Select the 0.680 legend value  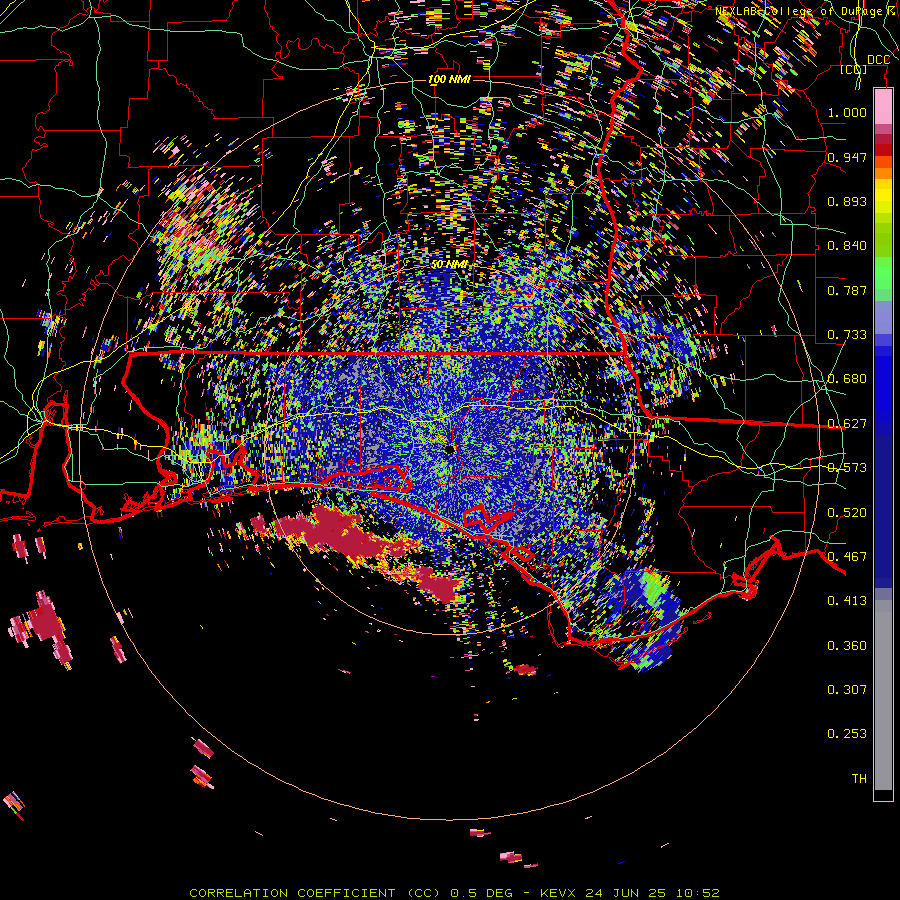(x=847, y=379)
